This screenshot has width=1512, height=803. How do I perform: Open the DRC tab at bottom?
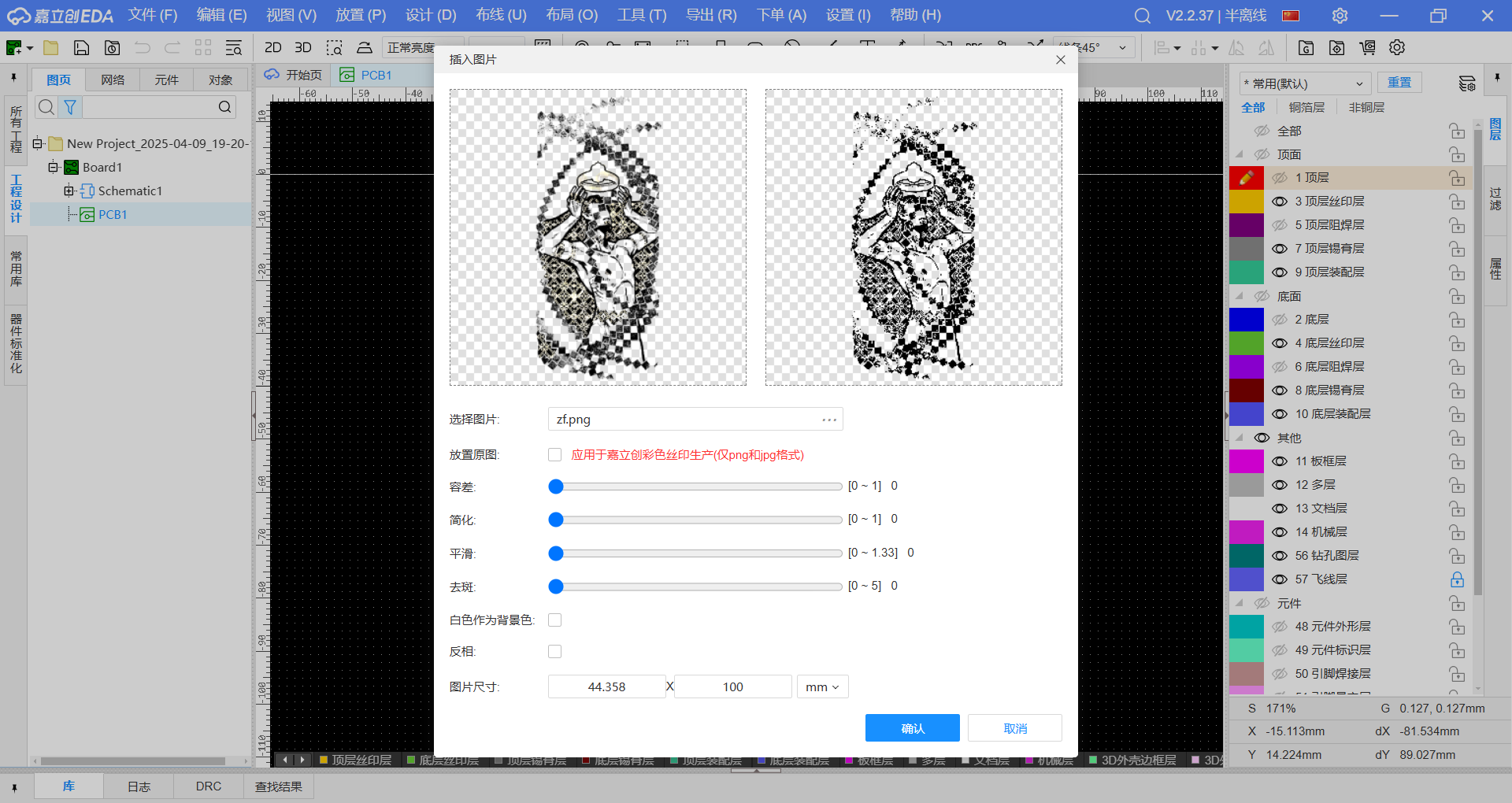coord(209,786)
